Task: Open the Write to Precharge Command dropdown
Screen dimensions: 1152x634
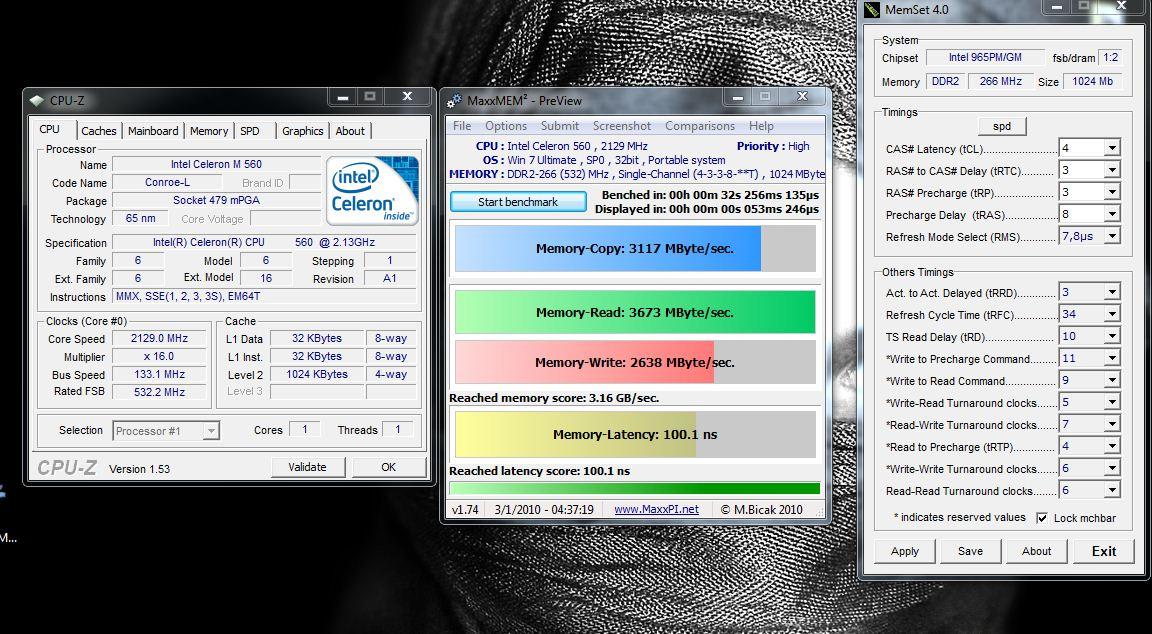Action: click(x=1112, y=359)
